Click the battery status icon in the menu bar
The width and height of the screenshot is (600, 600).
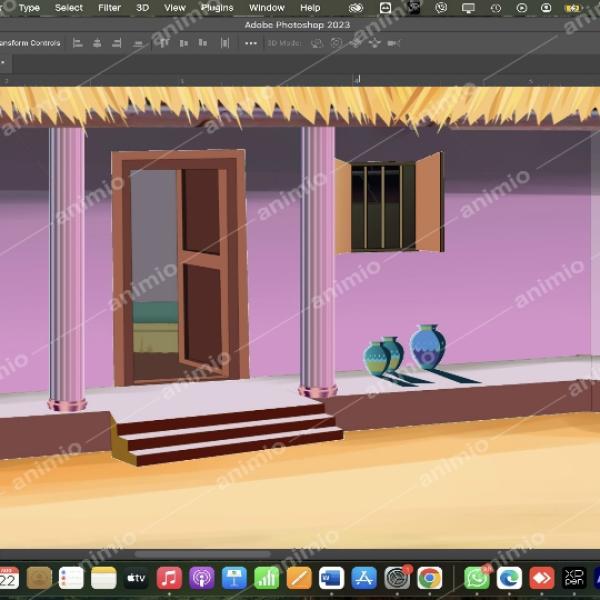[573, 8]
